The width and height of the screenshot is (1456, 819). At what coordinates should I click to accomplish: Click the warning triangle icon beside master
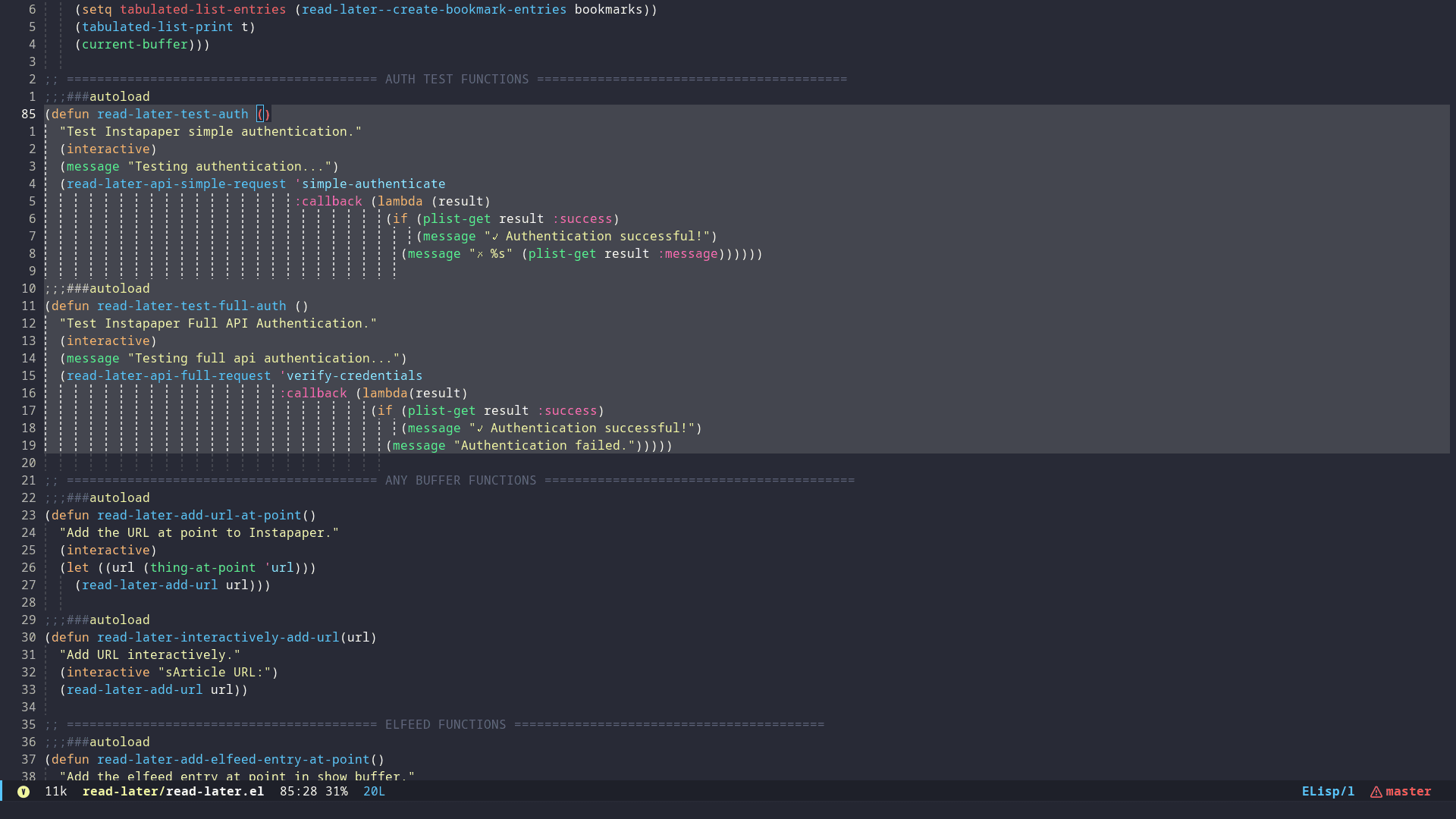tap(1376, 792)
